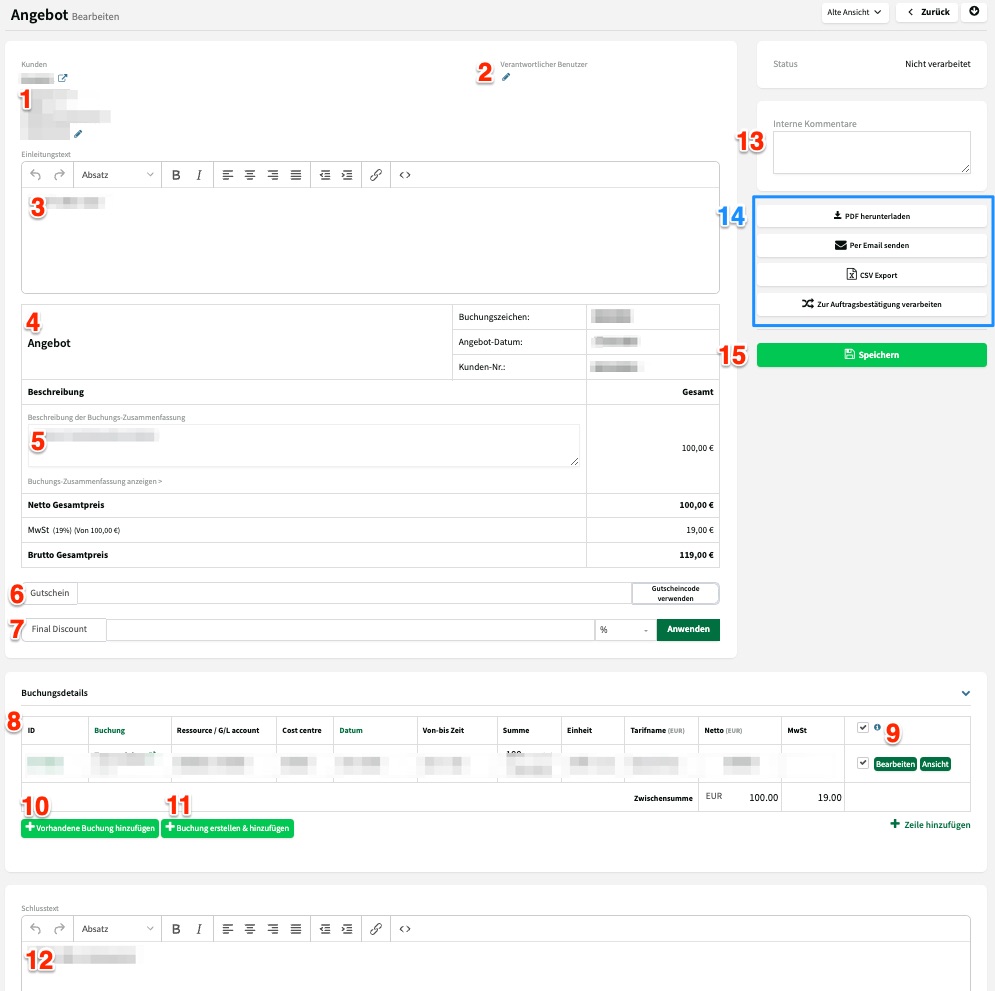
Task: Open Absatz style dropdown in Schlusstext
Action: tap(117, 929)
